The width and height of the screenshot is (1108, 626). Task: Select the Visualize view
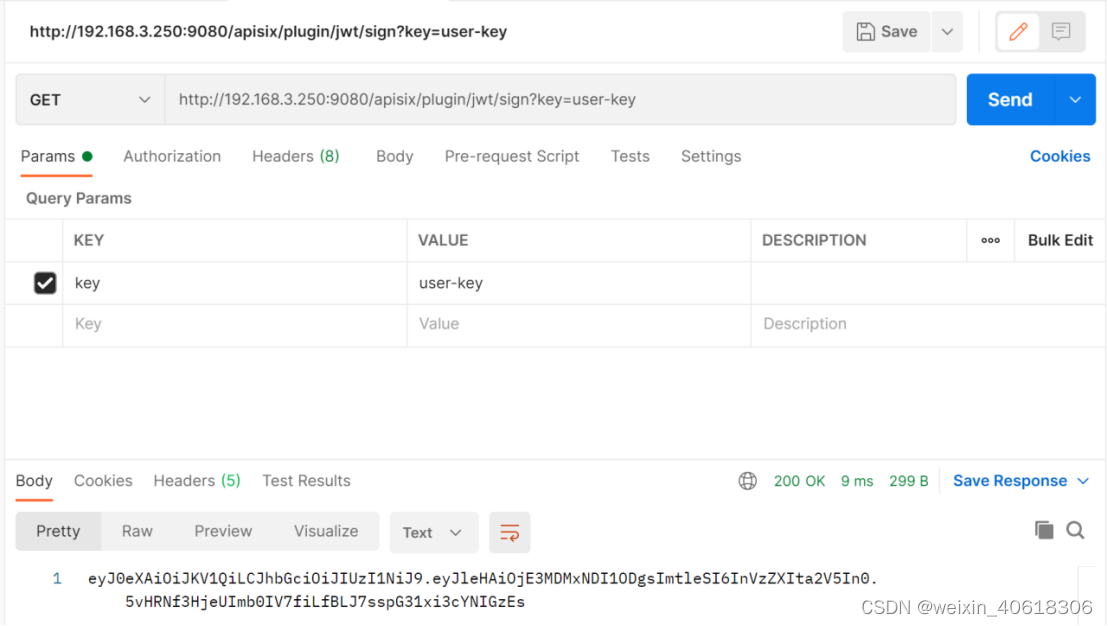pyautogui.click(x=326, y=532)
